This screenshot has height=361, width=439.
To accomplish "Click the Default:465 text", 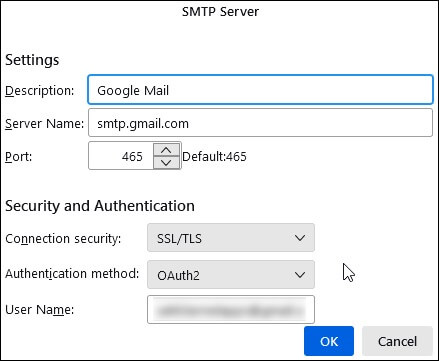I will coord(214,156).
